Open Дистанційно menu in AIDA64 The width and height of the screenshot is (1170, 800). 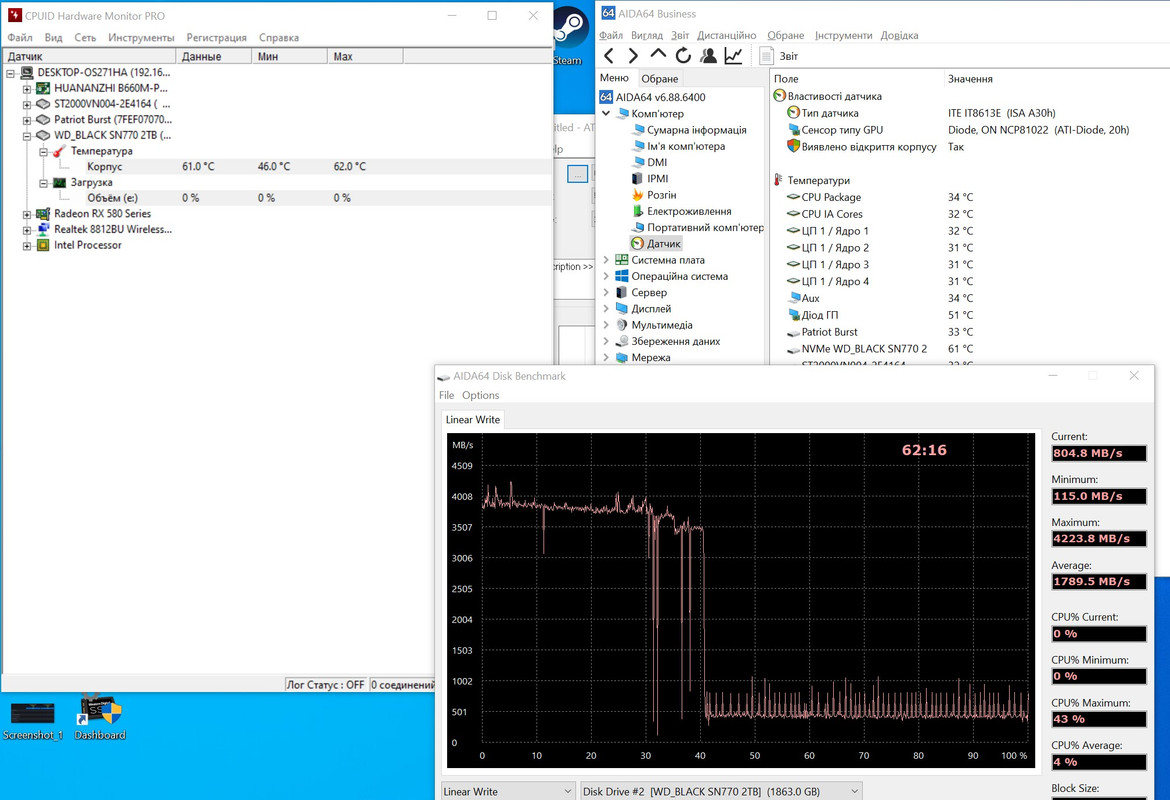coord(727,35)
